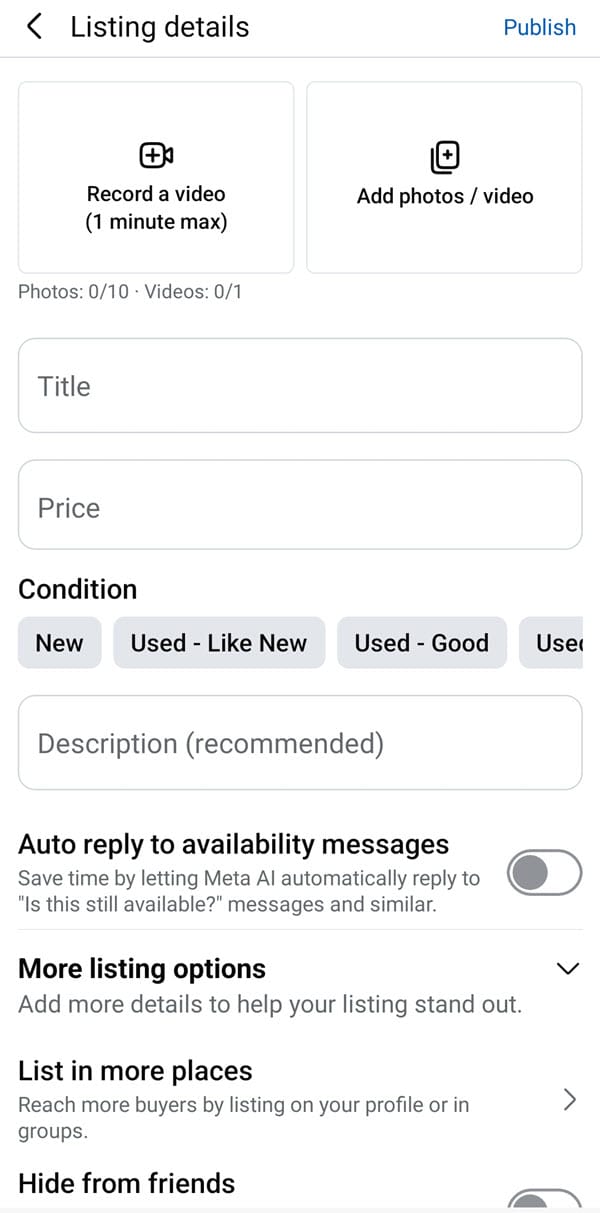This screenshot has height=1213, width=600.
Task: Tap the add photos icon
Action: [444, 157]
